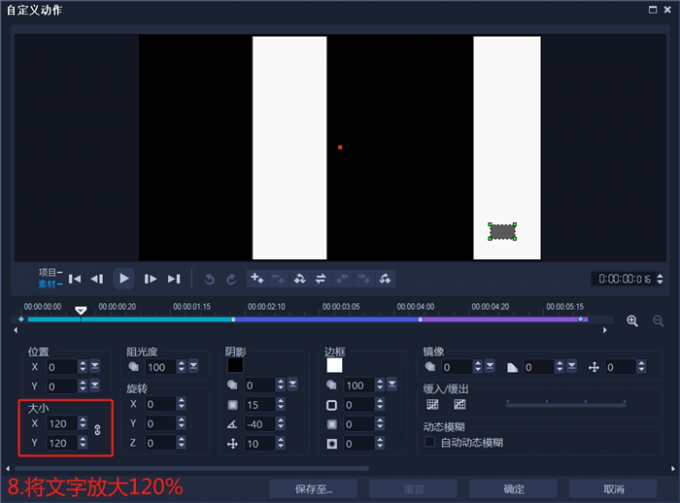Open the shadow opacity slider dropdown
This screenshot has height=503, width=680.
tap(293, 384)
